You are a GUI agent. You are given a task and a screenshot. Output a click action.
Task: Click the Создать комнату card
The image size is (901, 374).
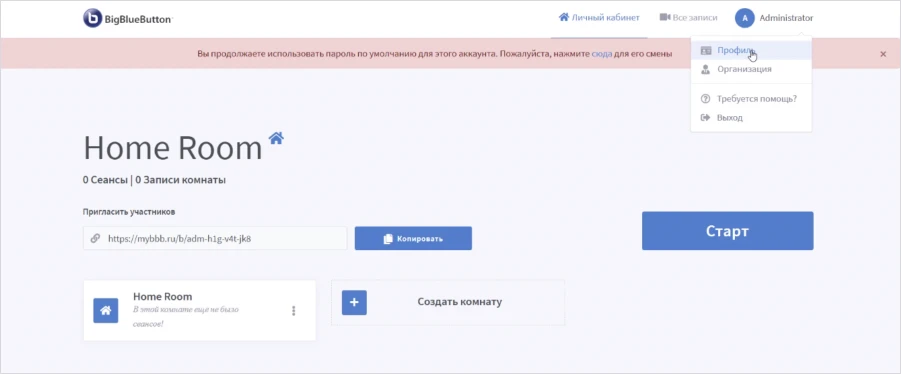pyautogui.click(x=448, y=302)
